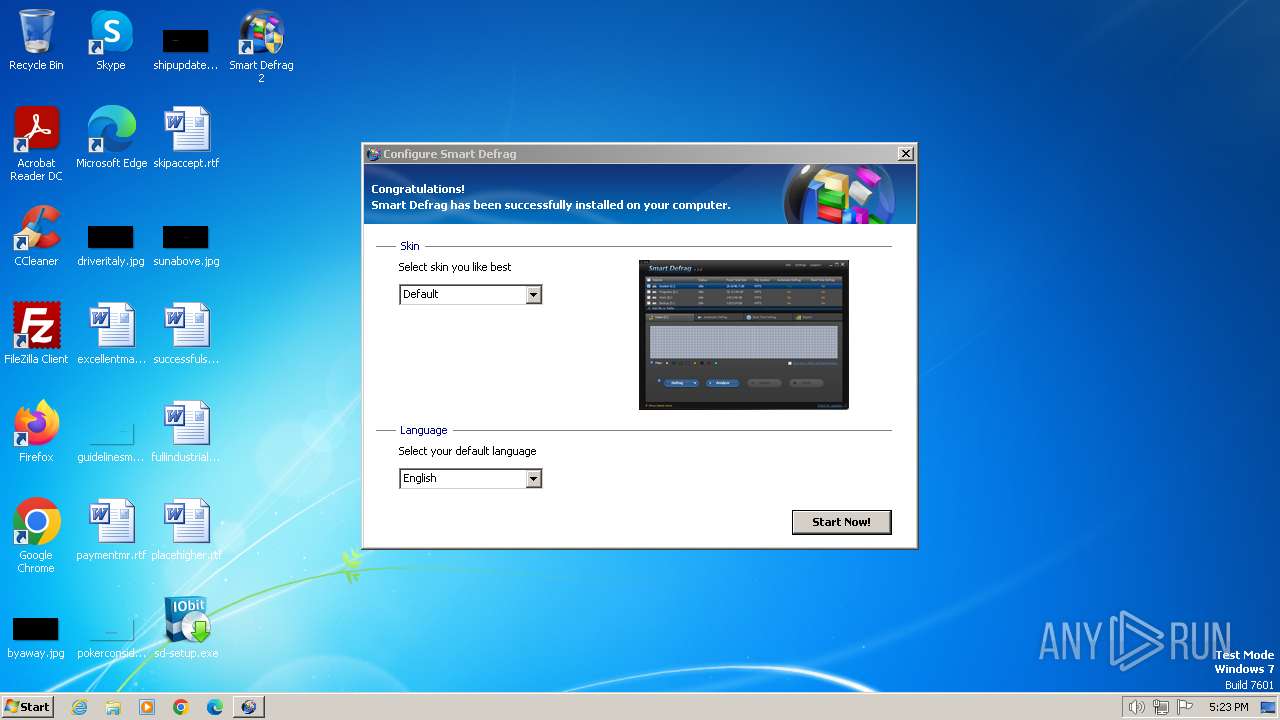1280x720 pixels.
Task: Open Acrobat Reader DC shortcut
Action: coord(36,144)
